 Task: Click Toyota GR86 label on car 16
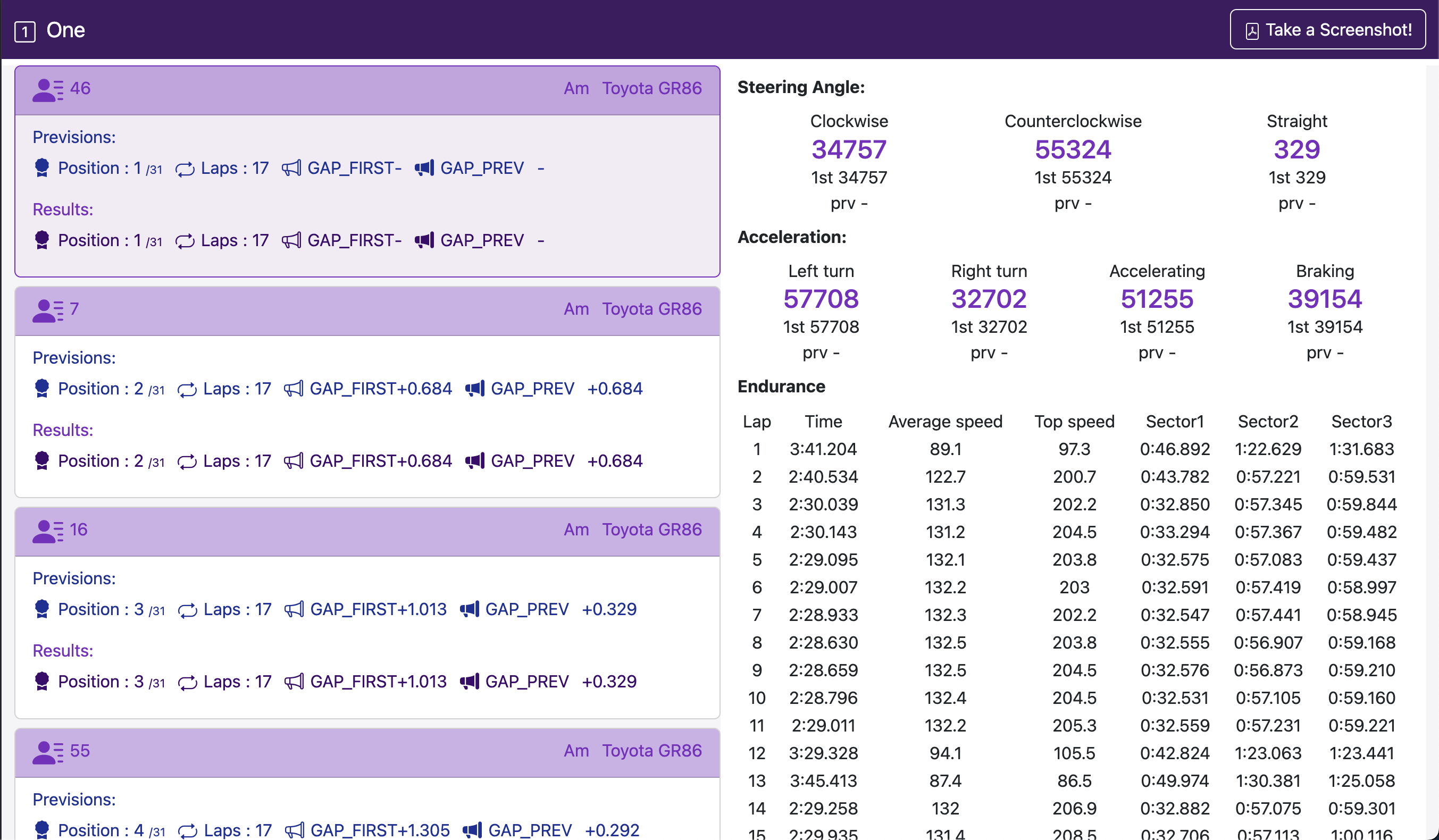(651, 530)
